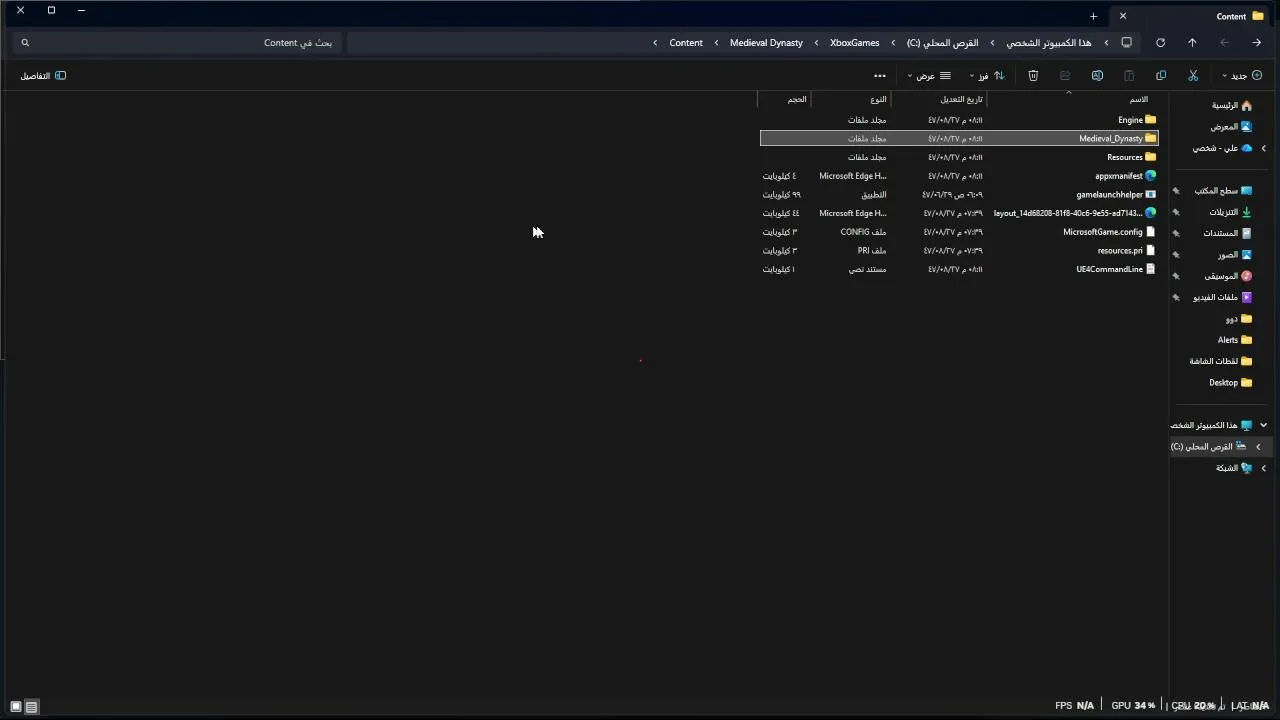Unpin التنزيلات via its pin icon
This screenshot has width=1280, height=720.
1176,212
